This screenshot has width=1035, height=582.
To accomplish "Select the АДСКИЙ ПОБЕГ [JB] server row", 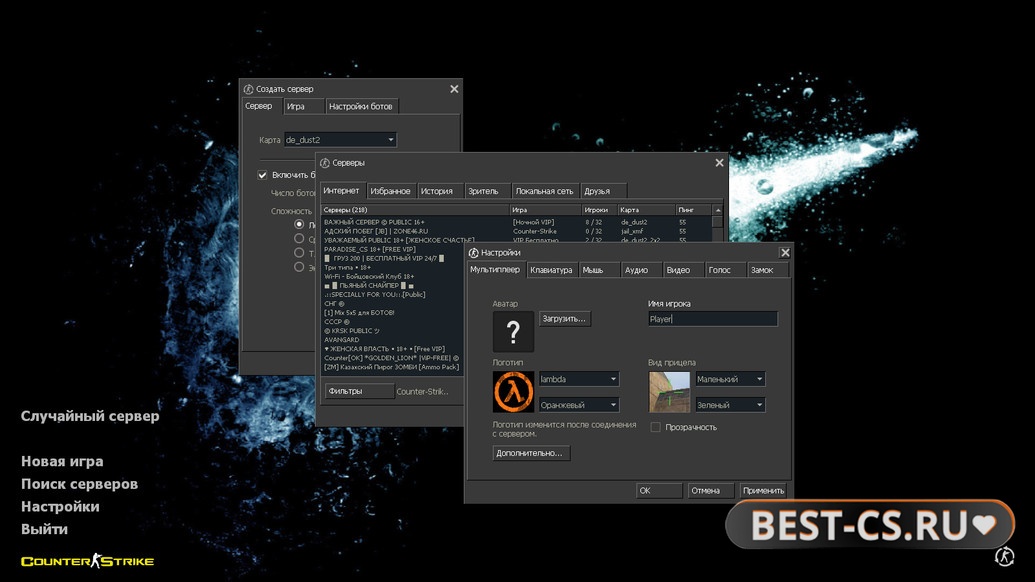I will point(518,231).
